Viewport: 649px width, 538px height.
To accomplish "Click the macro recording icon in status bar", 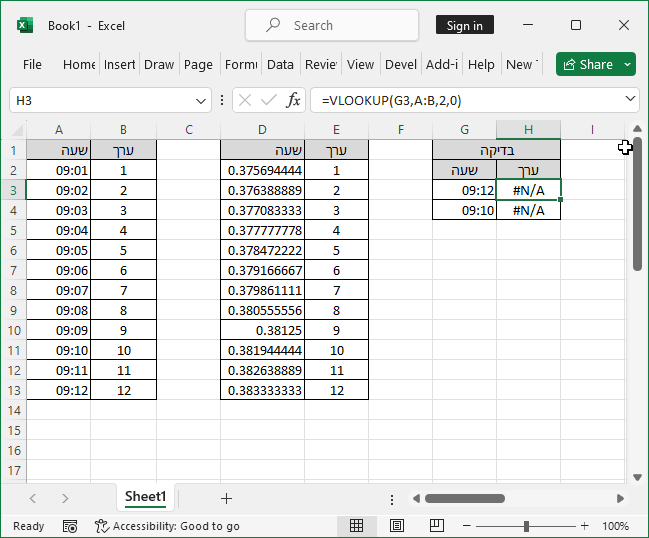I will point(70,526).
